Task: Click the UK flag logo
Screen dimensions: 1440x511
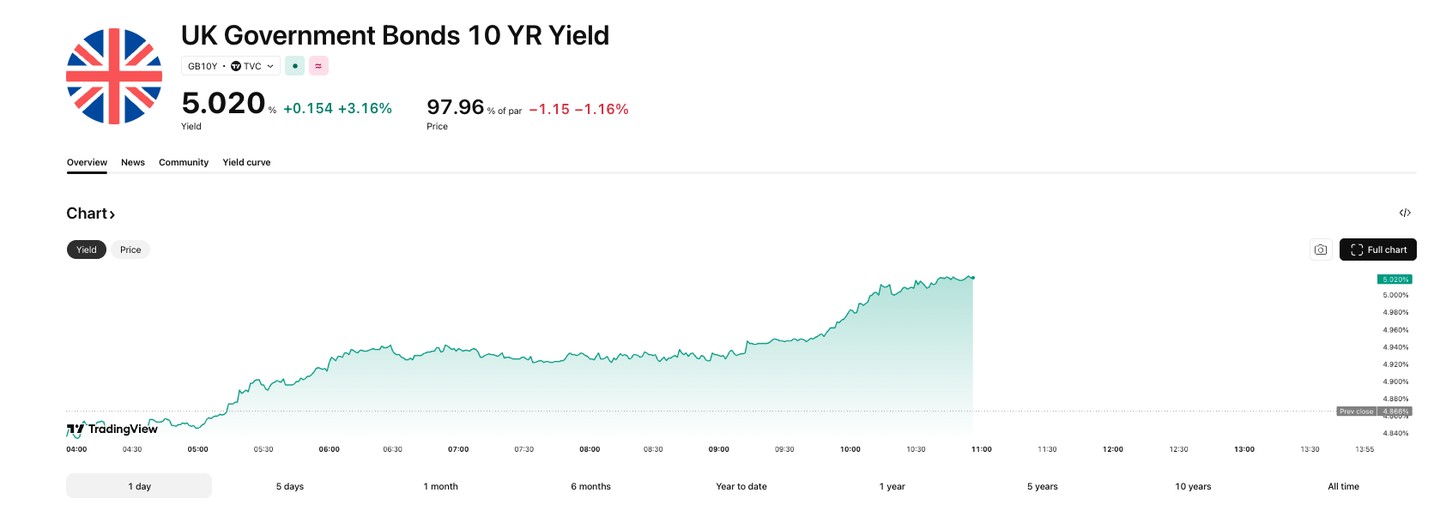Action: (114, 77)
